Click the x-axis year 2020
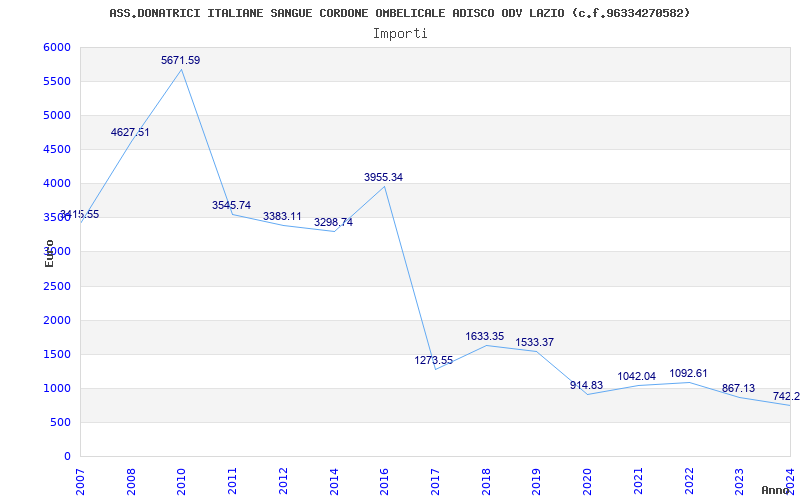The height and width of the screenshot is (500, 800). click(x=587, y=481)
